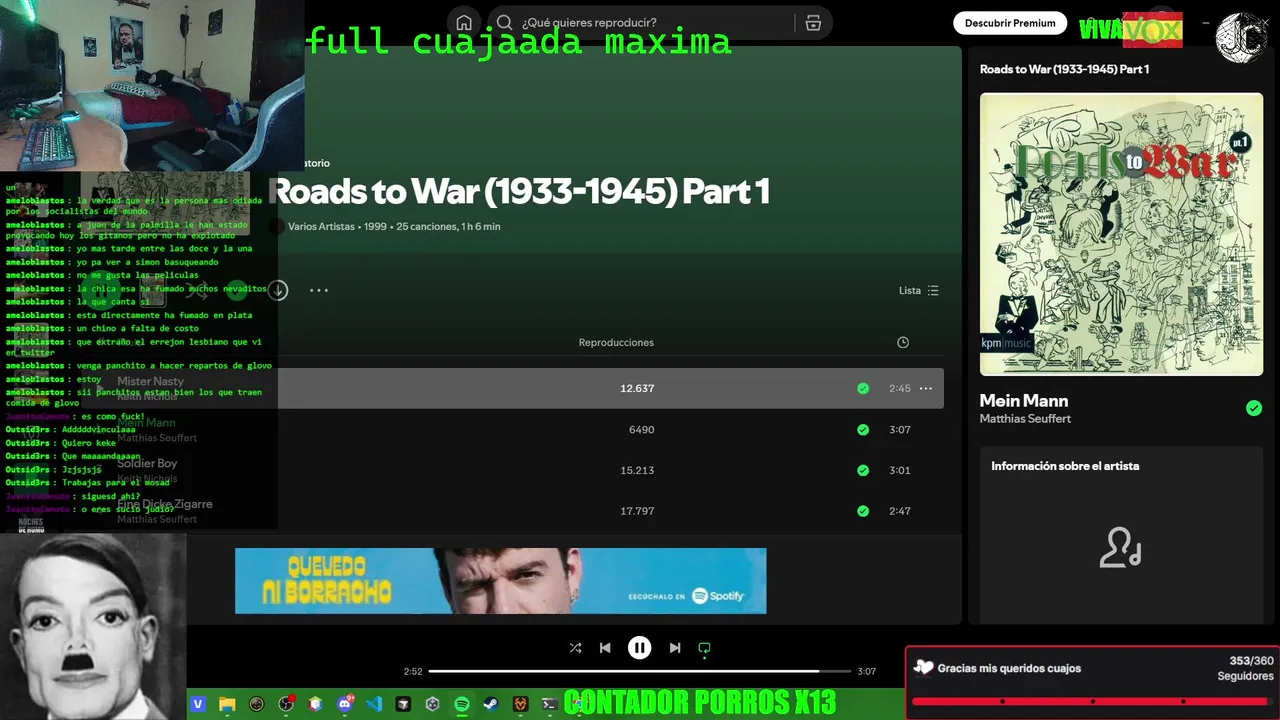The height and width of the screenshot is (720, 1280).
Task: Open the colorful hexagon app in taskbar
Action: click(x=315, y=705)
